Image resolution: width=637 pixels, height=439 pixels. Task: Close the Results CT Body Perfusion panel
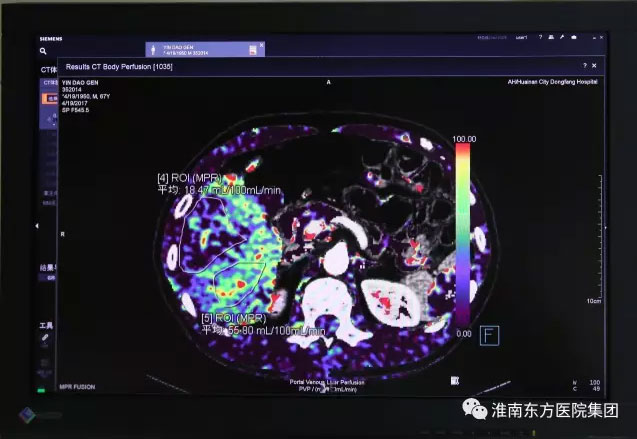[x=594, y=64]
